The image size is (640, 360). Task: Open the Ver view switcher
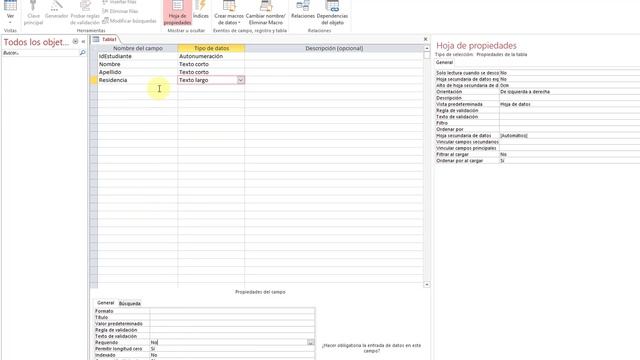pyautogui.click(x=10, y=12)
